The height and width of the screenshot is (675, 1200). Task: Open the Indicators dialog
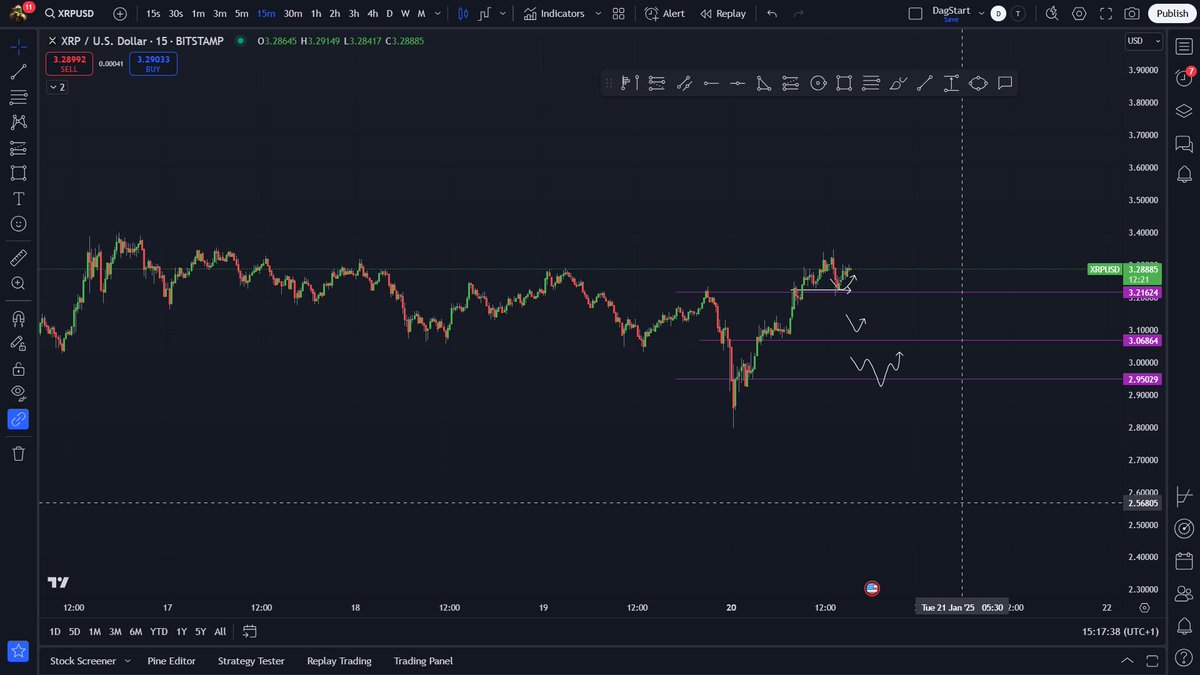pos(553,14)
